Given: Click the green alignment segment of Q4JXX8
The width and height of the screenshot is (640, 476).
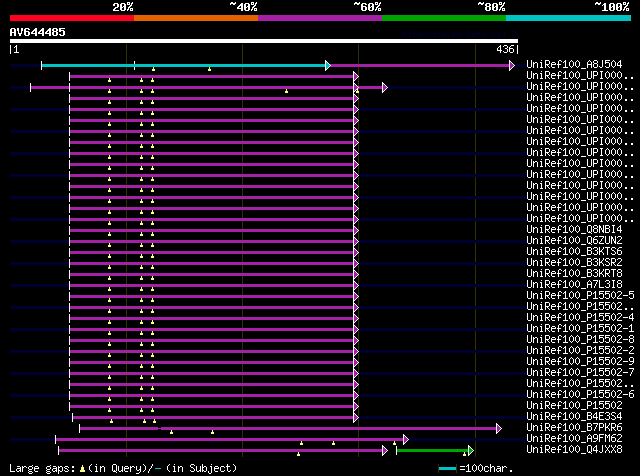Looking at the screenshot, I should pos(432,451).
